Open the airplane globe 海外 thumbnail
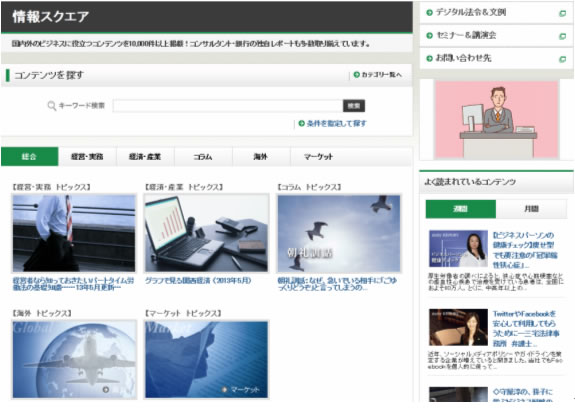The width and height of the screenshot is (575, 410). [x=74, y=359]
